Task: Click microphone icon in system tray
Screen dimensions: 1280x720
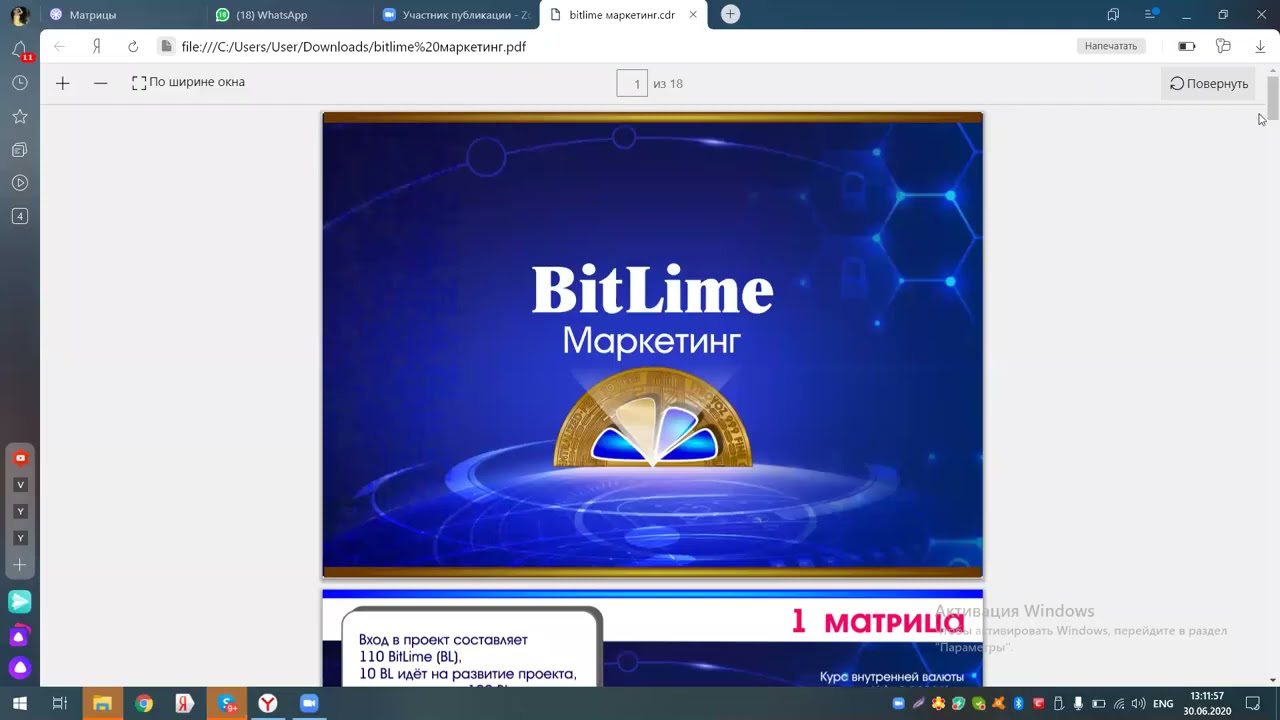Action: [x=1079, y=704]
